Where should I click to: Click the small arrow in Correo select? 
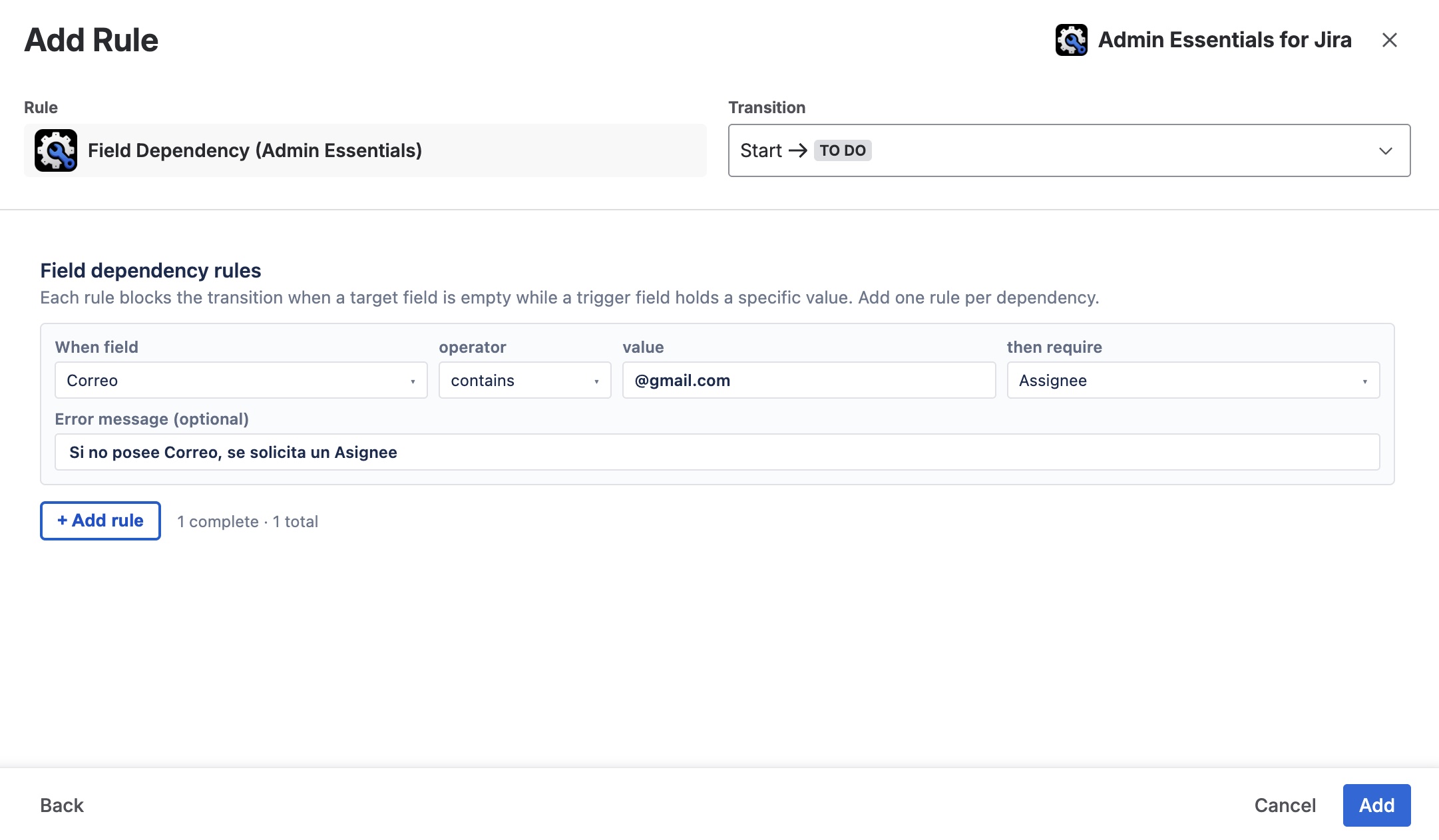point(413,381)
